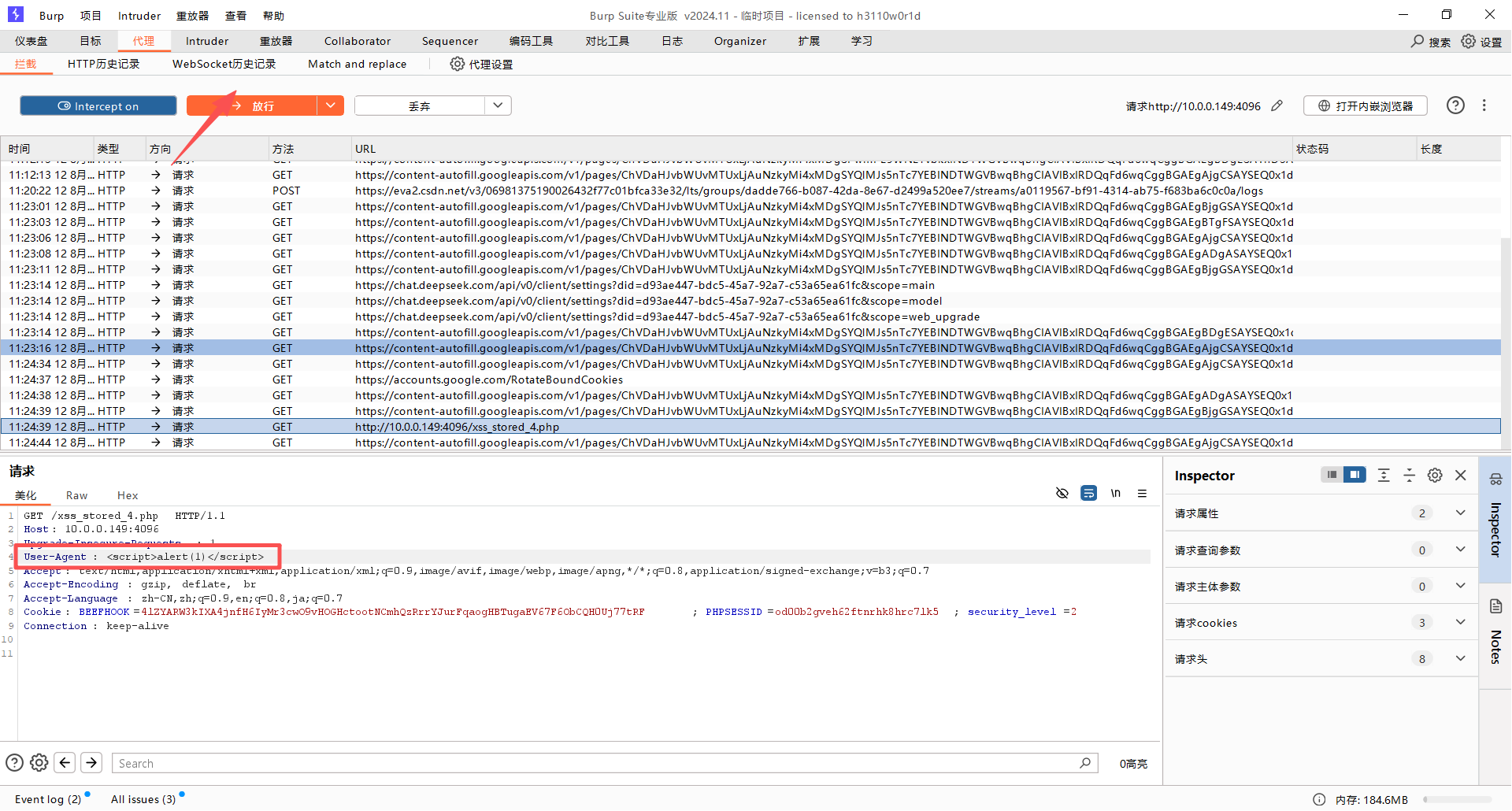
Task: Hide non-printable characters eye icon
Action: click(1062, 494)
